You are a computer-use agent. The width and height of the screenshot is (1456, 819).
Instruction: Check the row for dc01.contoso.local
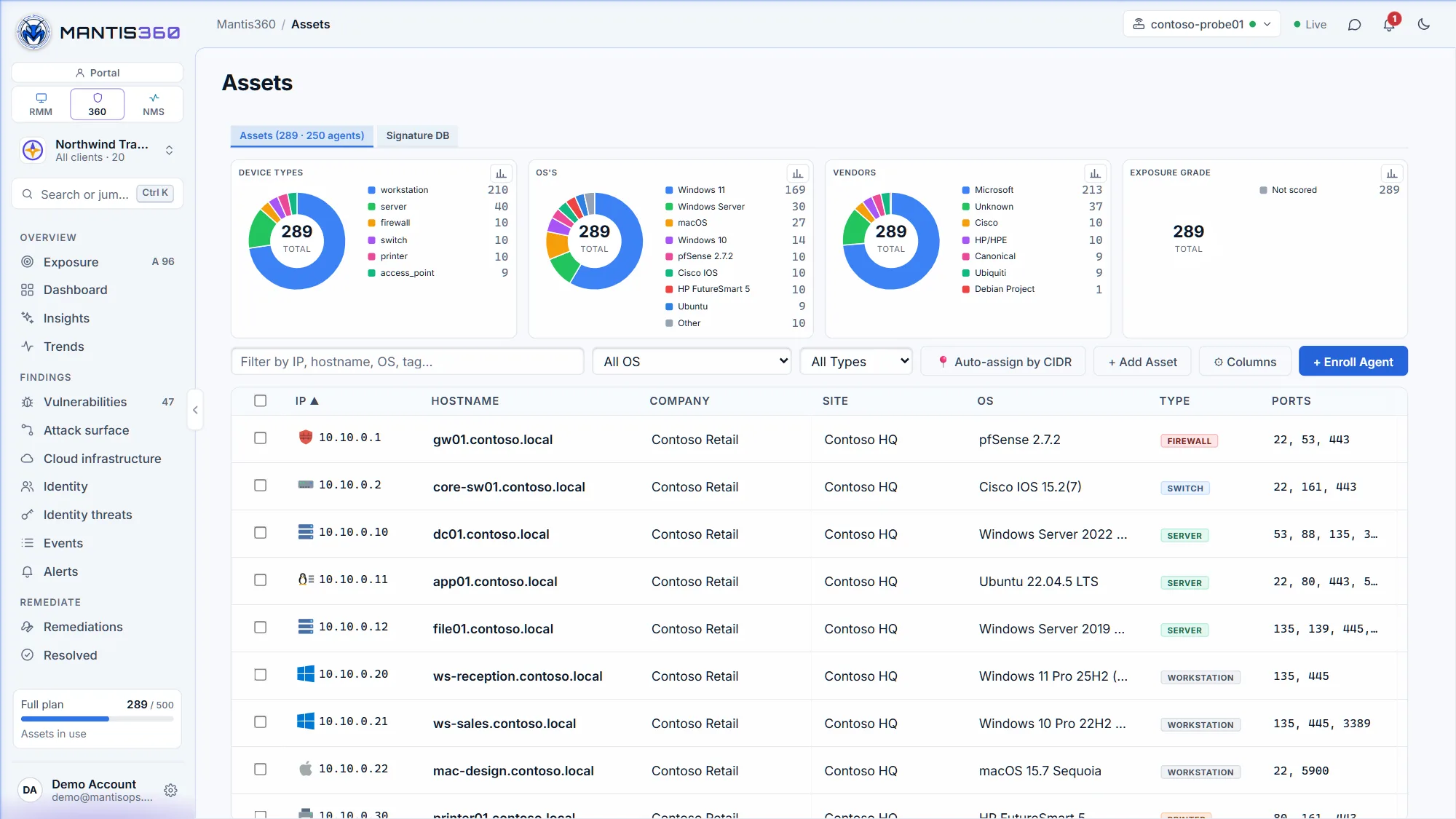[x=260, y=532]
